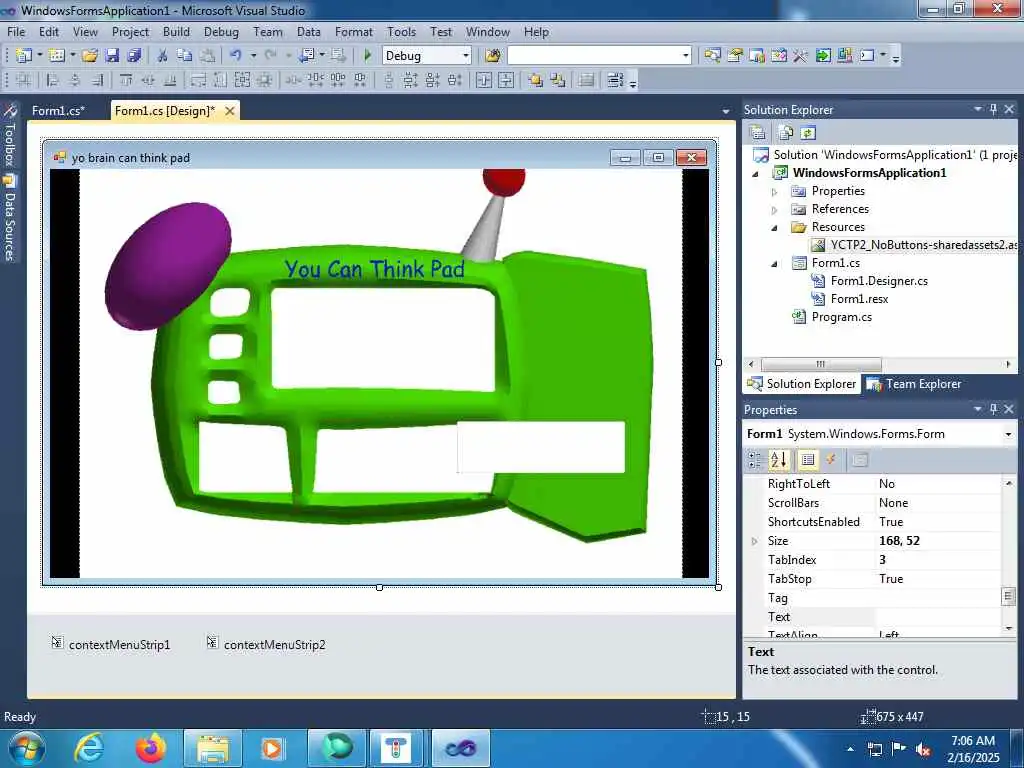
Task: Select contextMenuStrip2 in the component tray
Action: 266,645
